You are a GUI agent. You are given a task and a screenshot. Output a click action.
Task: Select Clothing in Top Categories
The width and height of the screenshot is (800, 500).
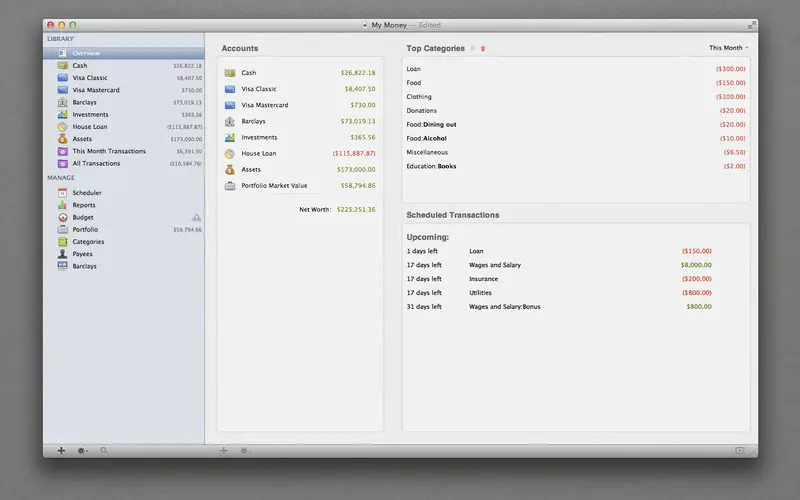tap(576, 96)
